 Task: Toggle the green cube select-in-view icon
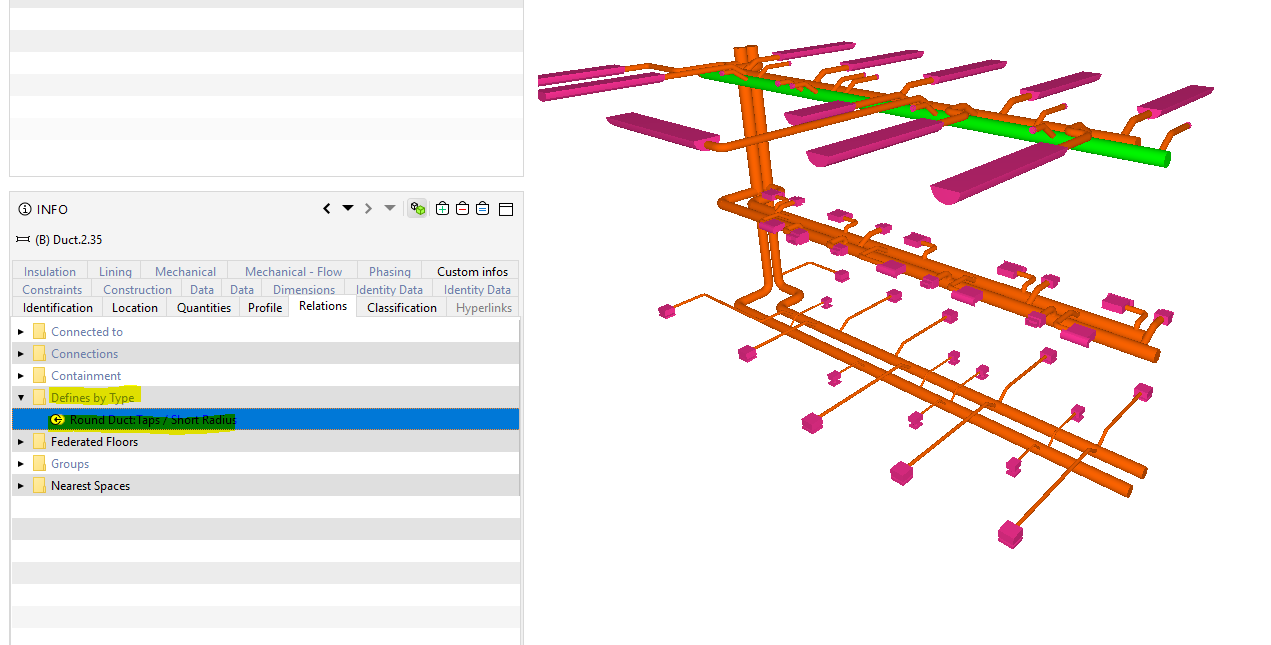click(x=418, y=209)
